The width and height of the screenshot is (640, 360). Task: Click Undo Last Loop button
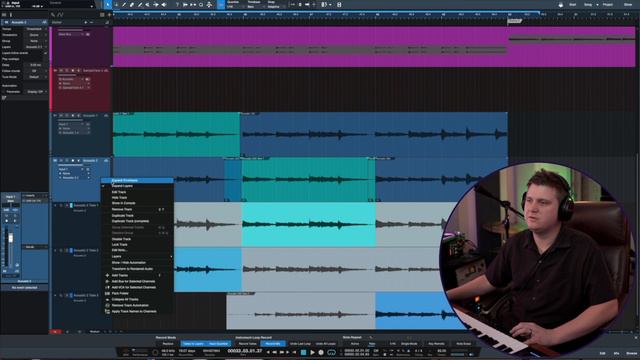(300, 344)
